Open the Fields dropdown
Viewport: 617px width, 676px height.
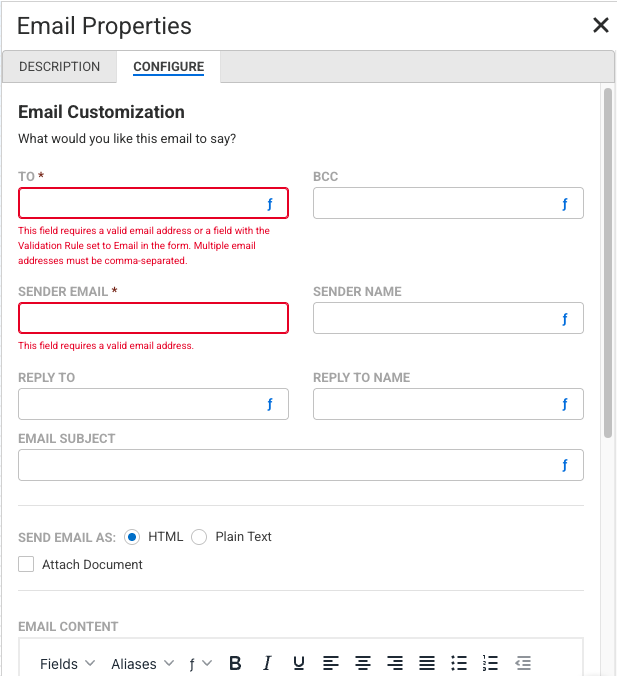pyautogui.click(x=67, y=663)
